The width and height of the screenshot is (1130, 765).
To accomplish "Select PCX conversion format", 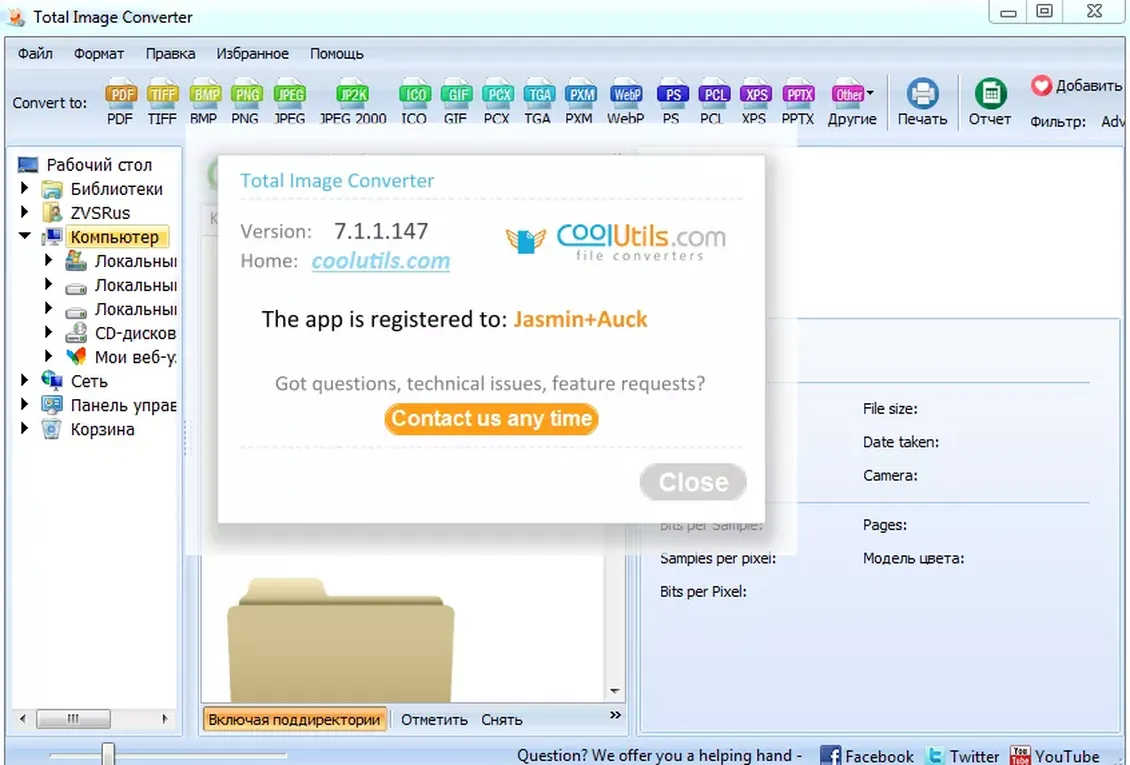I will pyautogui.click(x=497, y=102).
